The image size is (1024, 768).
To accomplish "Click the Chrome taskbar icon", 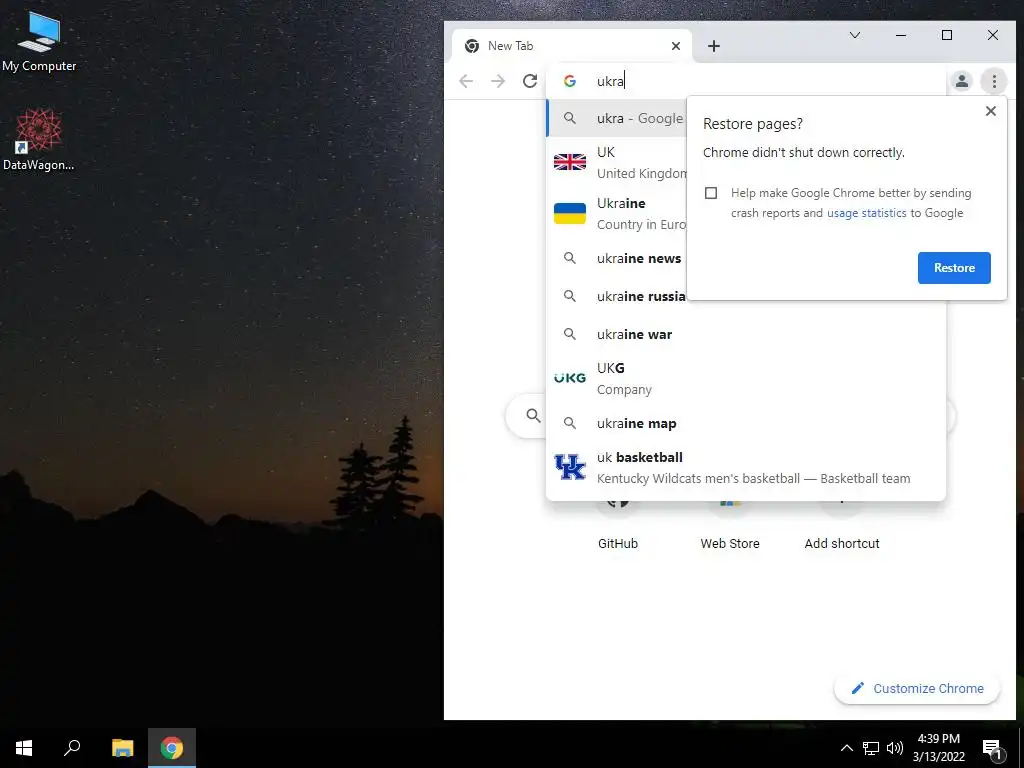I will [x=172, y=748].
